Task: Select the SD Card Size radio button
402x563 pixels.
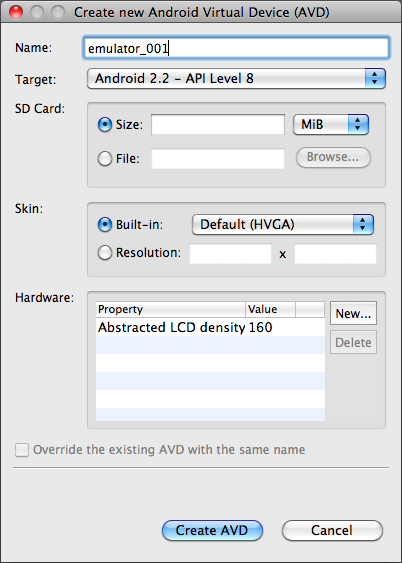Action: coord(105,125)
